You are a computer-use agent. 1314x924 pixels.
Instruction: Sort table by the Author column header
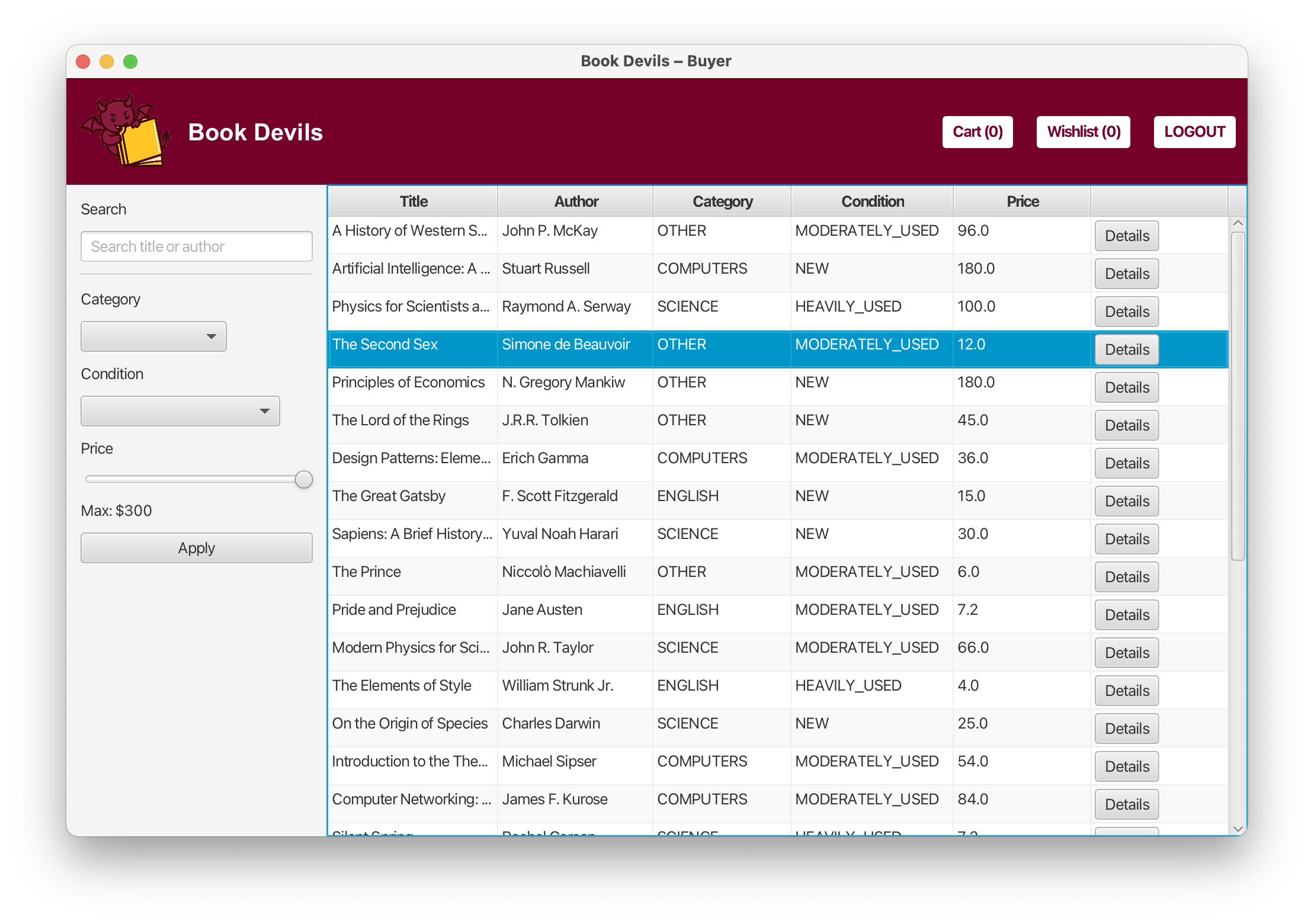point(575,201)
